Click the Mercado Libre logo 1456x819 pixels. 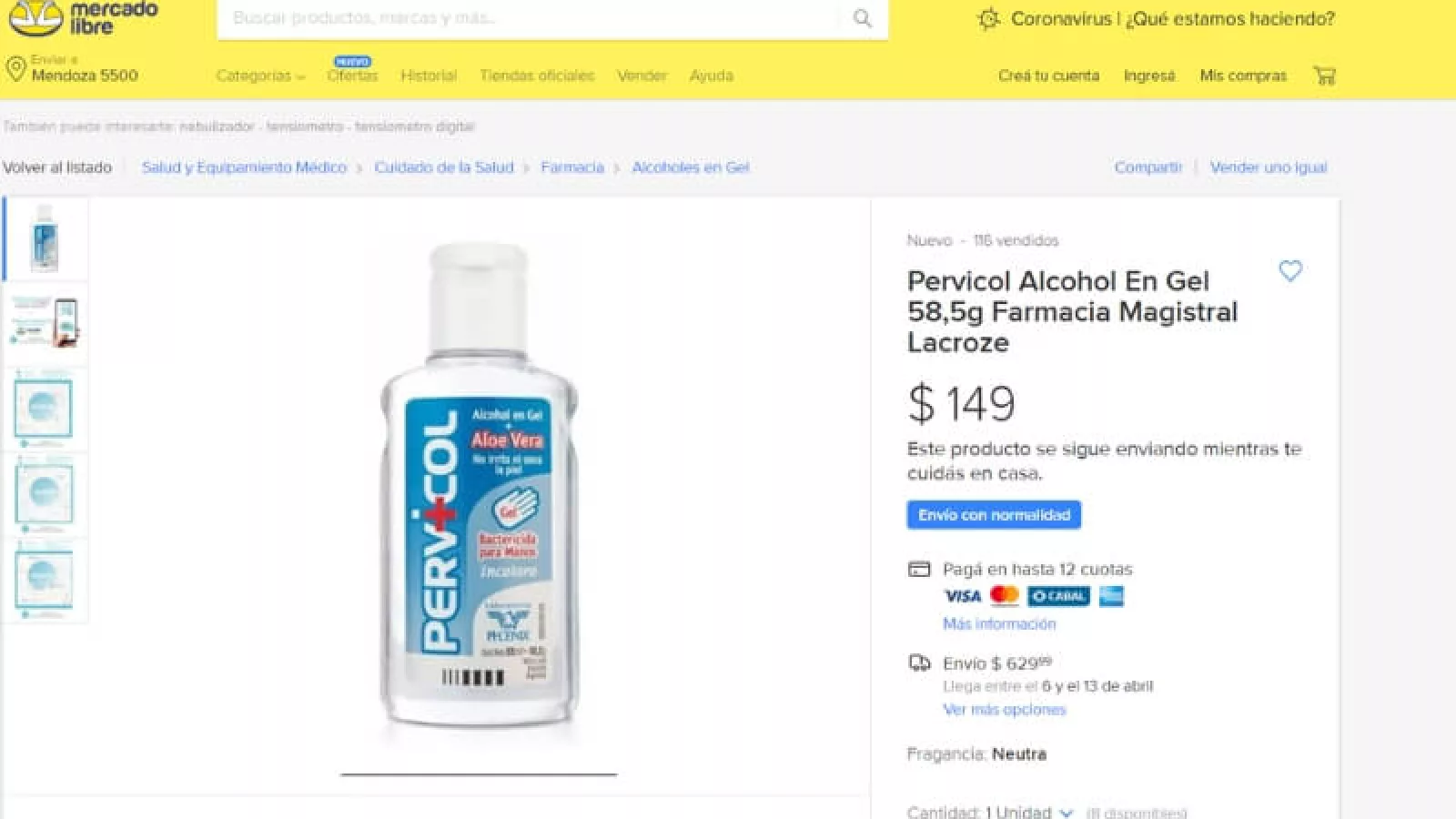[x=84, y=18]
